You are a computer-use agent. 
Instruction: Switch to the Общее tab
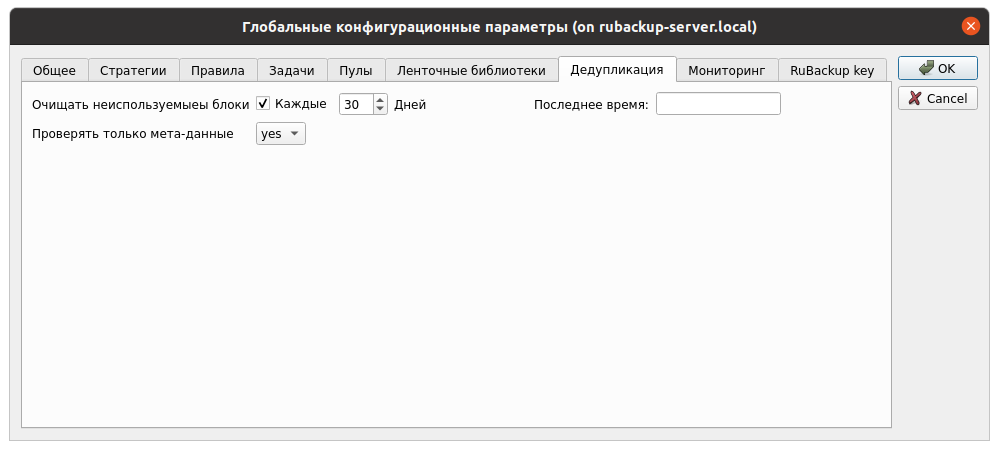point(54,70)
